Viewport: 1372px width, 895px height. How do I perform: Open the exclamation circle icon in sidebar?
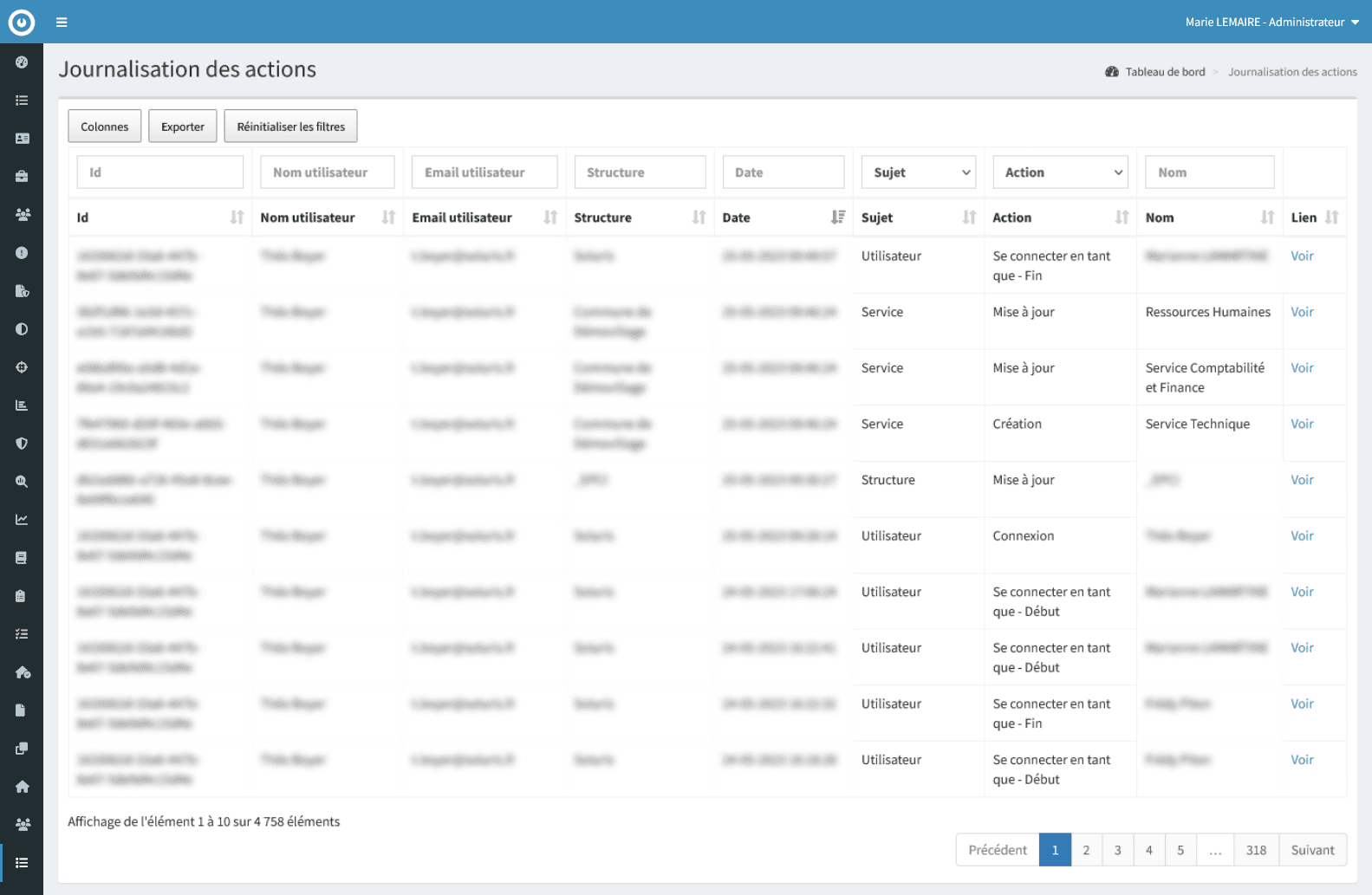pyautogui.click(x=22, y=253)
